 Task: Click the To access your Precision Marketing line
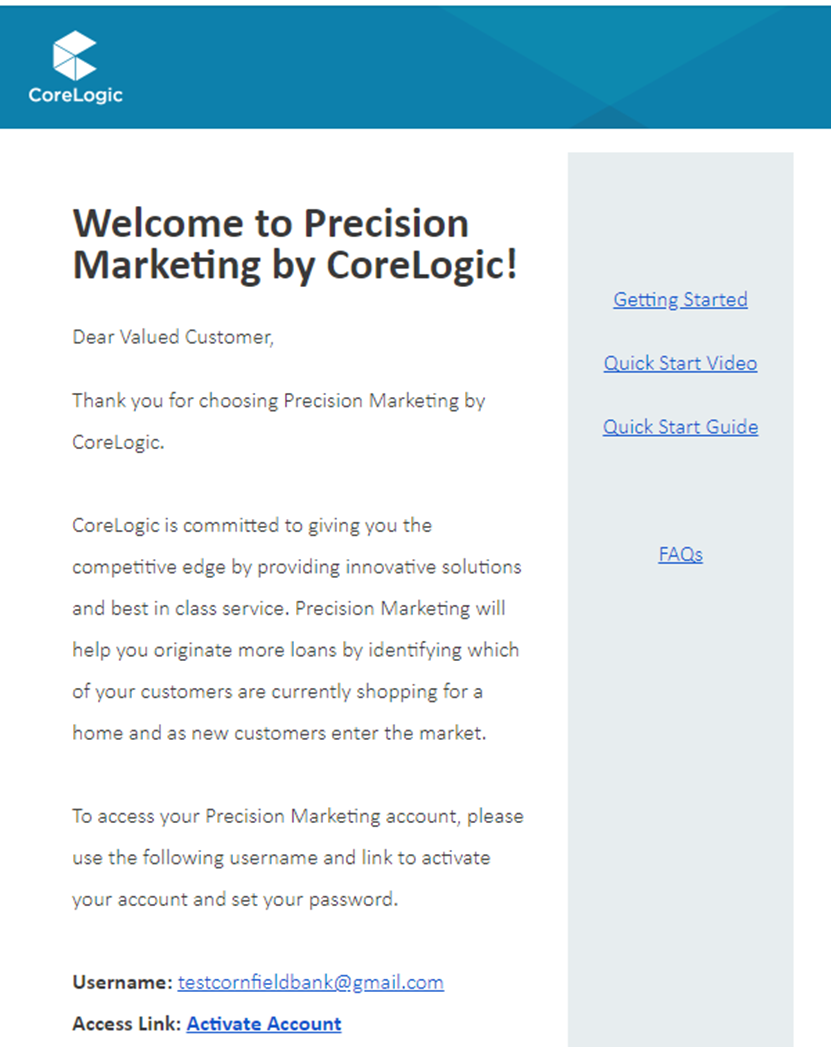pyautogui.click(x=298, y=816)
